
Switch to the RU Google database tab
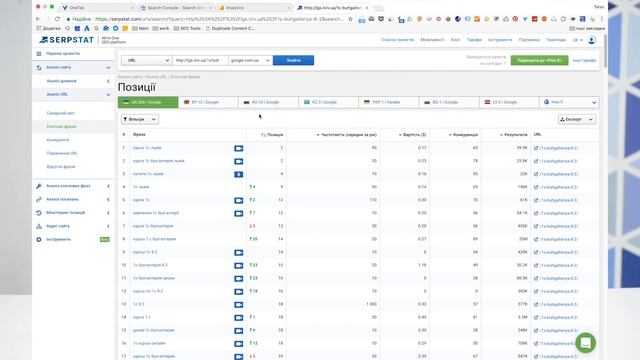268,102
